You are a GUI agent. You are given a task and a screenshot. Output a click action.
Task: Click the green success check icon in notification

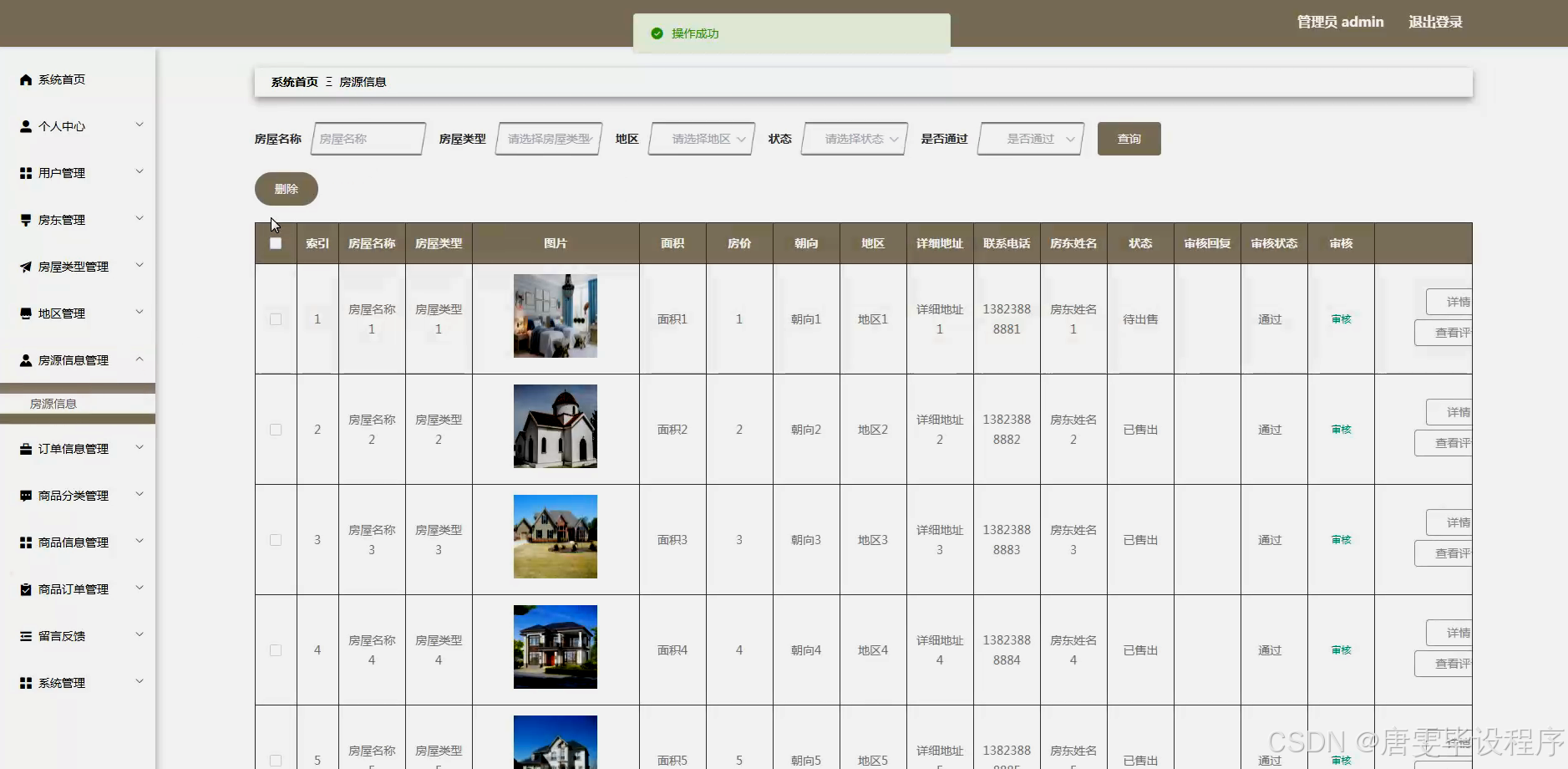coord(657,33)
